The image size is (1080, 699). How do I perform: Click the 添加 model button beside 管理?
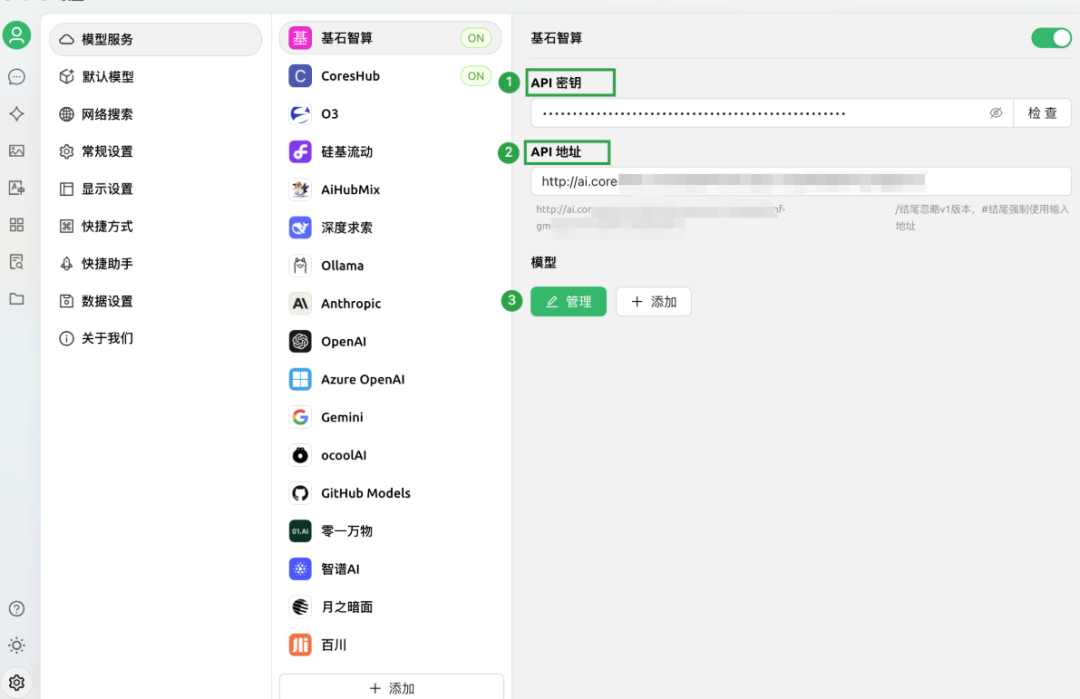pos(654,302)
